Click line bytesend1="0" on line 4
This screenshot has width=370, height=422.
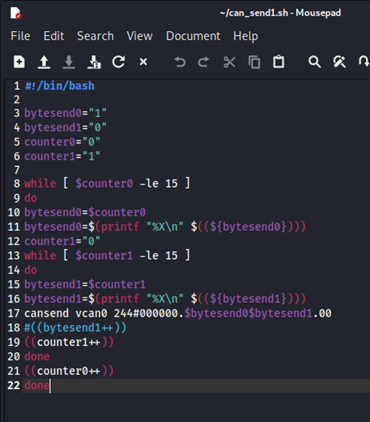click(x=65, y=128)
